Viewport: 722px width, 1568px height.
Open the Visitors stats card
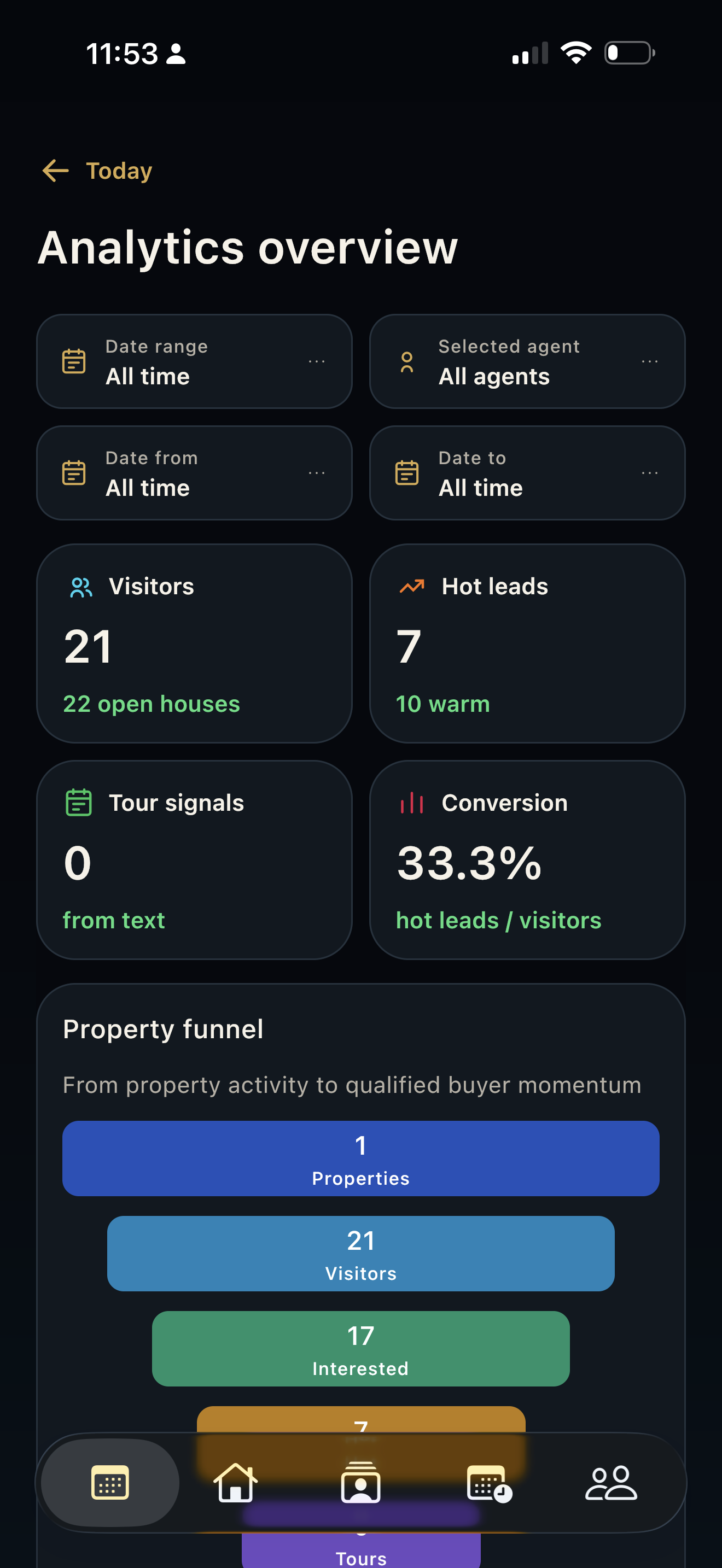(x=194, y=643)
